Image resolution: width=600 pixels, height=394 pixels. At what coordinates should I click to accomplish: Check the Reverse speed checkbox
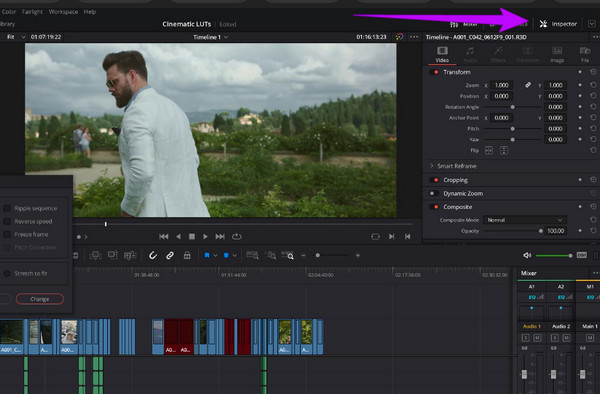click(x=7, y=221)
